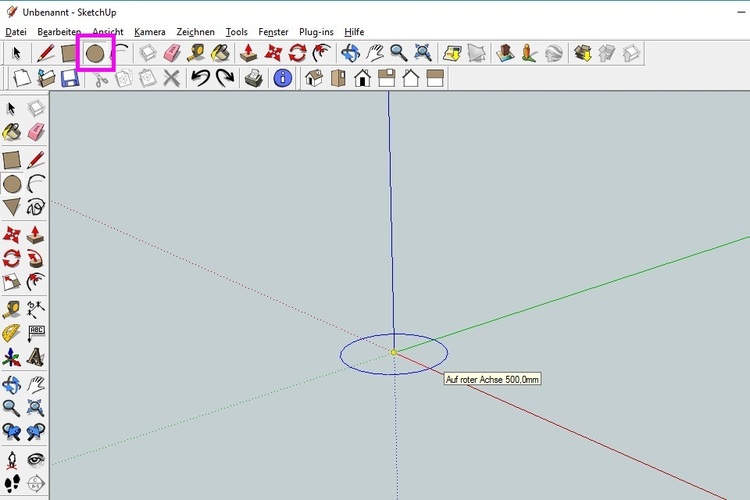Switch to Front view house icon
This screenshot has height=500, width=750.
coord(363,78)
